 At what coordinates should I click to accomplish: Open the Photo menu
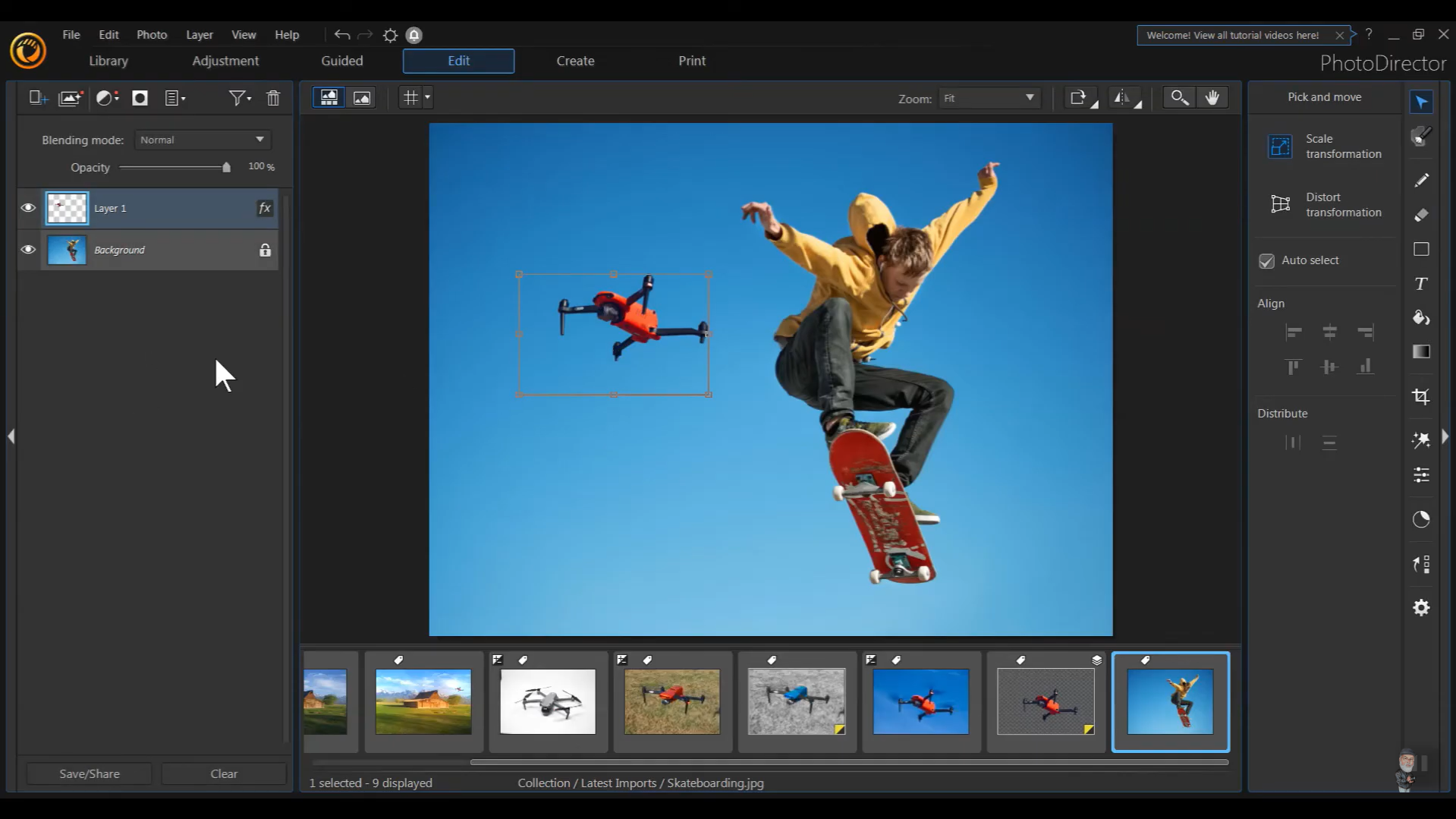click(x=152, y=34)
